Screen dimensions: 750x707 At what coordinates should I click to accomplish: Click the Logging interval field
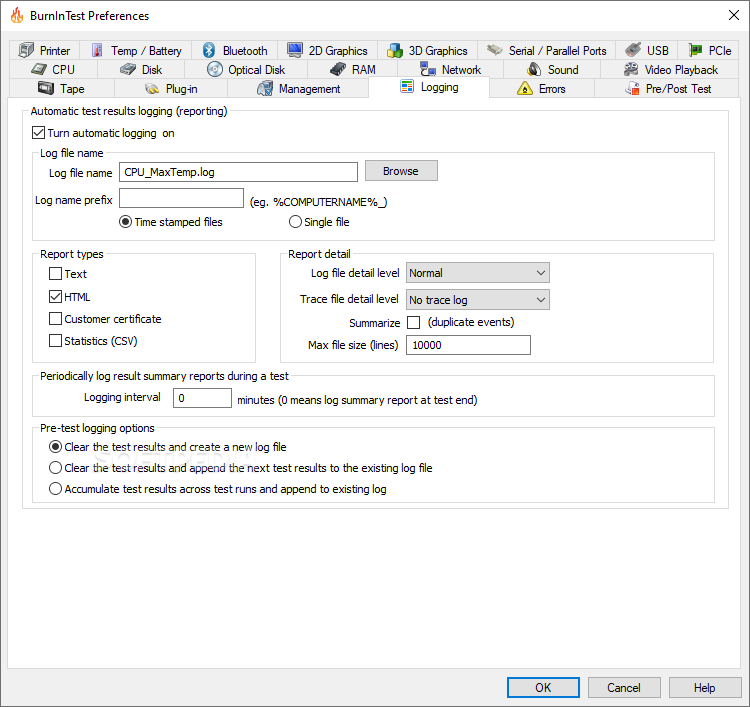point(202,398)
